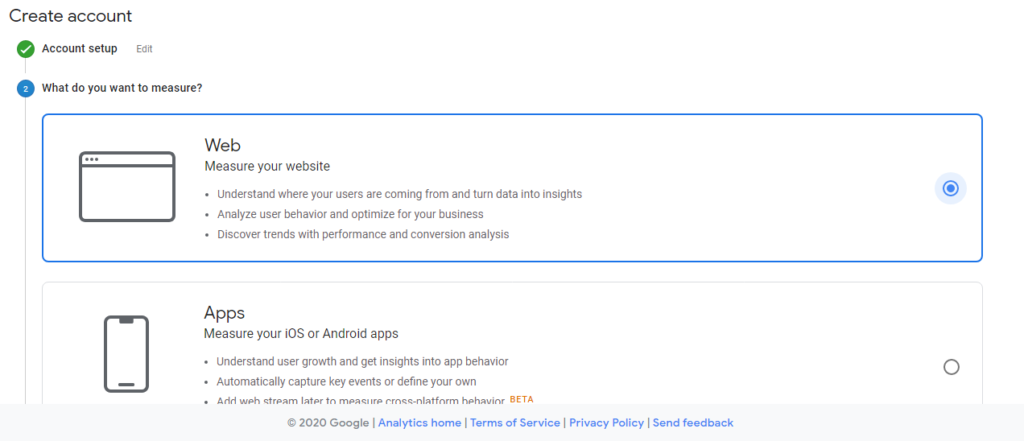
Task: Click the Create account page title
Action: pos(71,16)
